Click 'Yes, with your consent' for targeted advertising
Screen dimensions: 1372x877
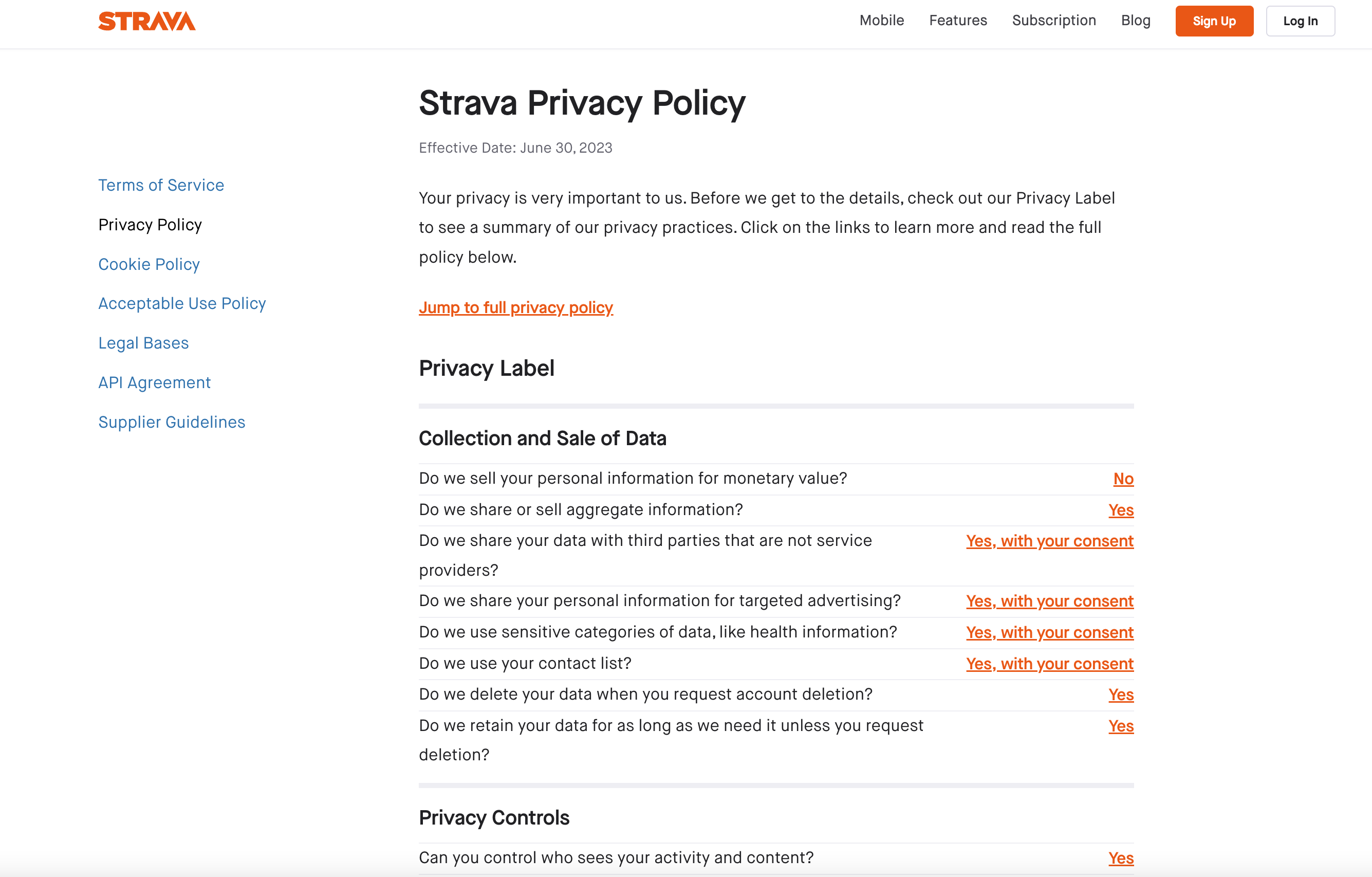1049,601
